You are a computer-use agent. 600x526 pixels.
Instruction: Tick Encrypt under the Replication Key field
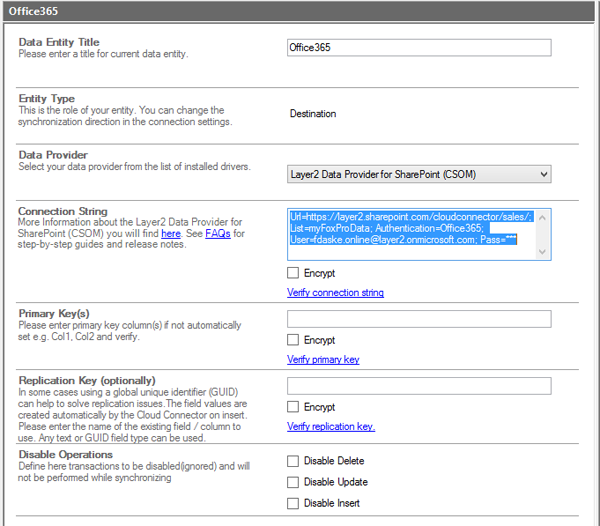coord(293,407)
